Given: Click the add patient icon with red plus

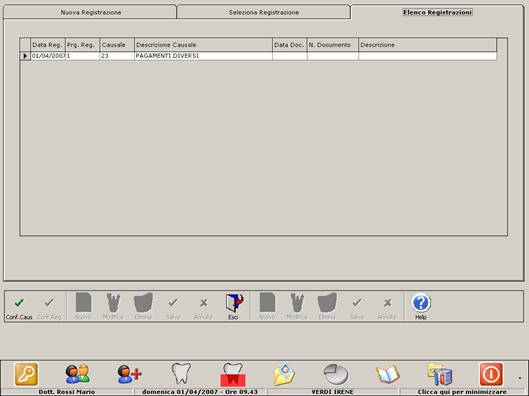Looking at the screenshot, I should 130,374.
